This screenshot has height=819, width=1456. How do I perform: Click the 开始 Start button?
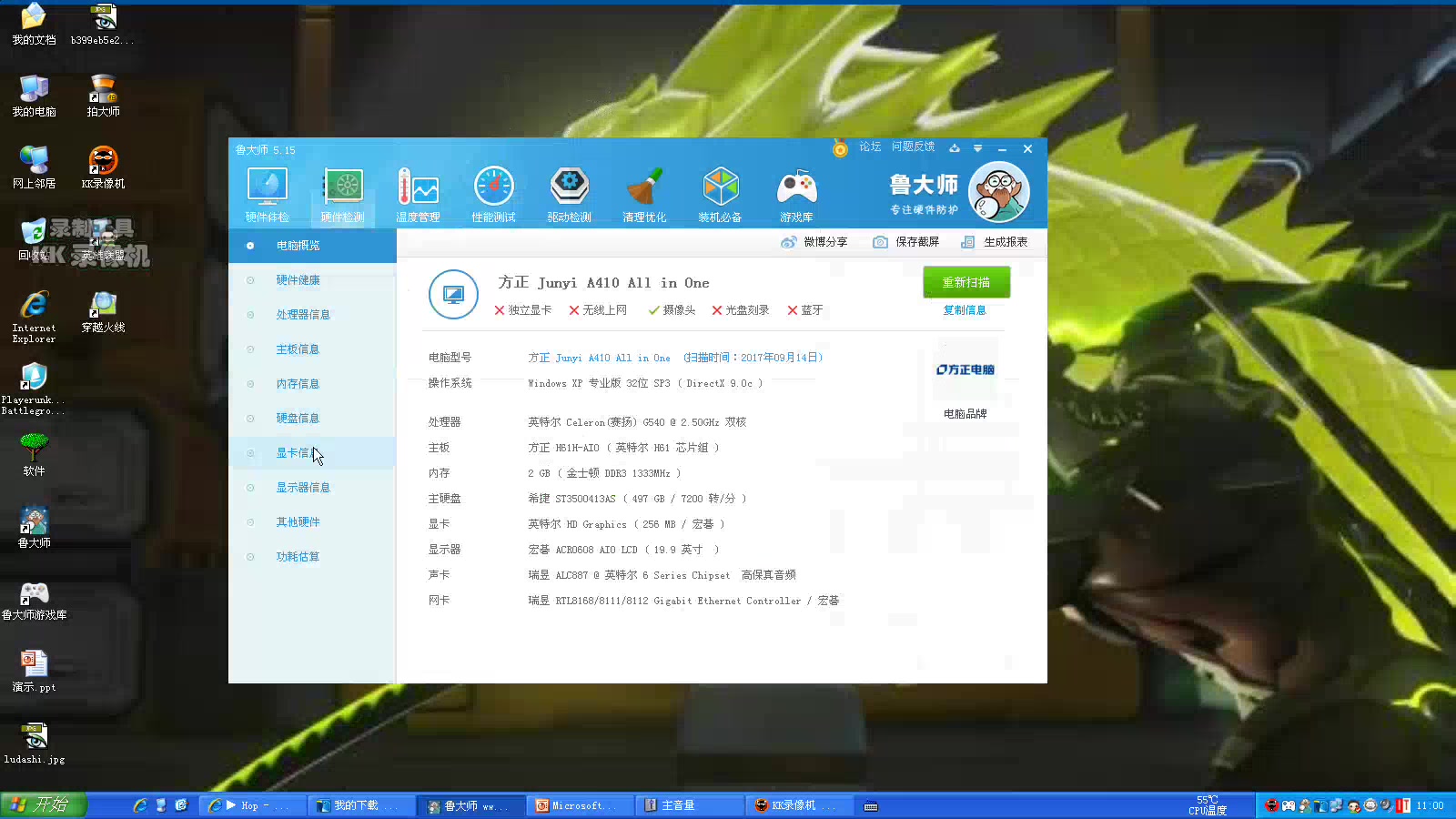pyautogui.click(x=43, y=805)
